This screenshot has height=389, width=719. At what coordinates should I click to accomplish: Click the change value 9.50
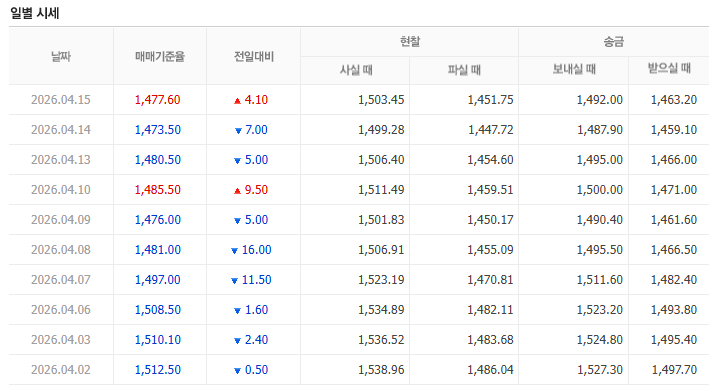[x=256, y=189]
